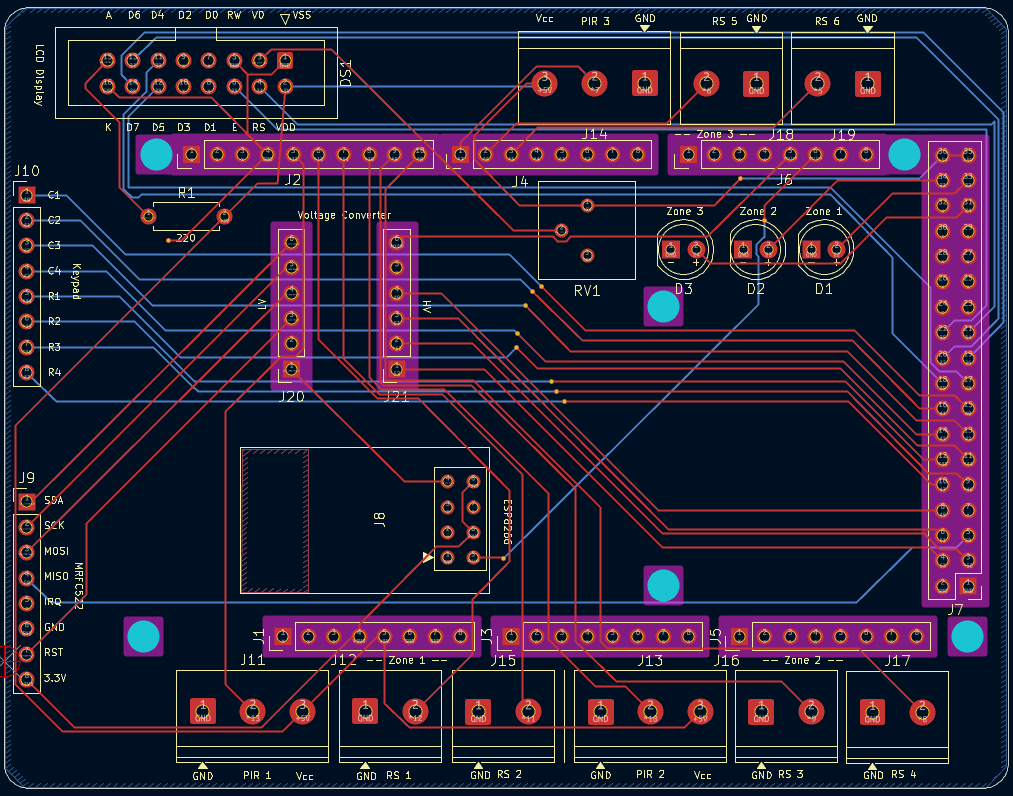
Task: Click the J2 header label
Action: (293, 180)
